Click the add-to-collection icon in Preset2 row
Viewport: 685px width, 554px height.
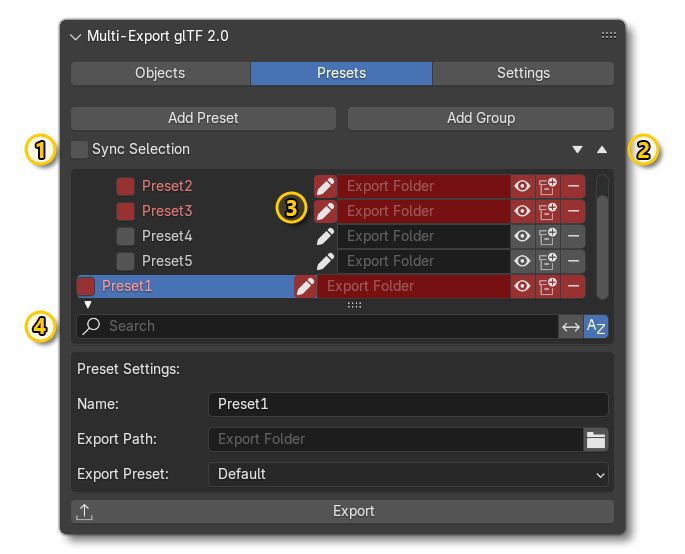[x=548, y=187]
